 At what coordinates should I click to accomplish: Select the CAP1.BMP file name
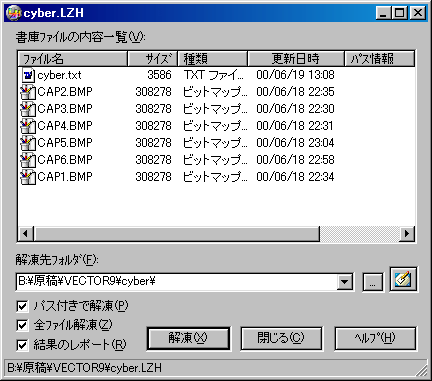65,177
